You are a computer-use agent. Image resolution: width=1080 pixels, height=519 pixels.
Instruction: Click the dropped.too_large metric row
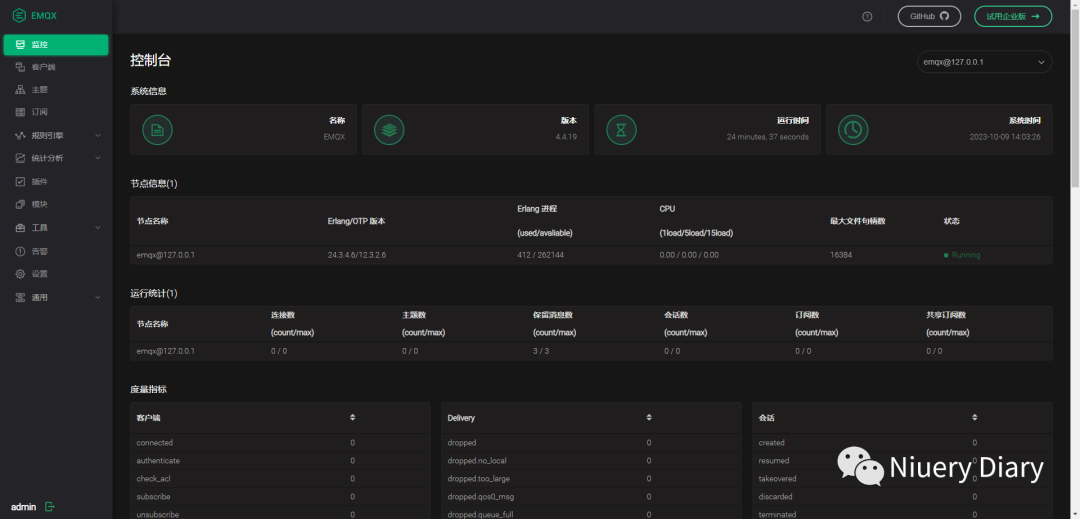click(x=591, y=478)
